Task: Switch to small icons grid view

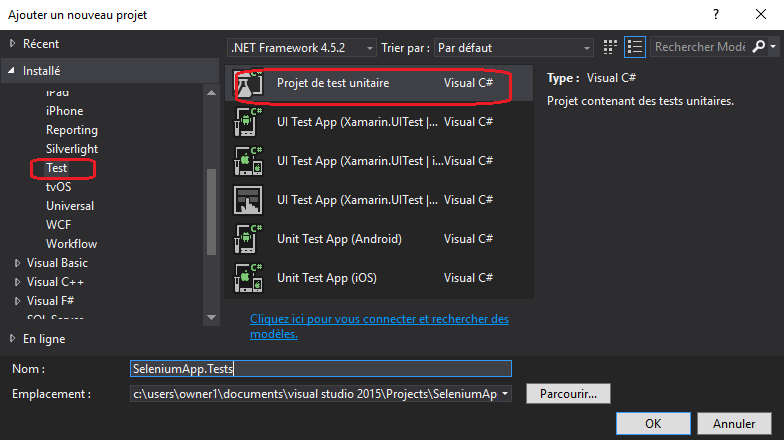Action: 612,47
